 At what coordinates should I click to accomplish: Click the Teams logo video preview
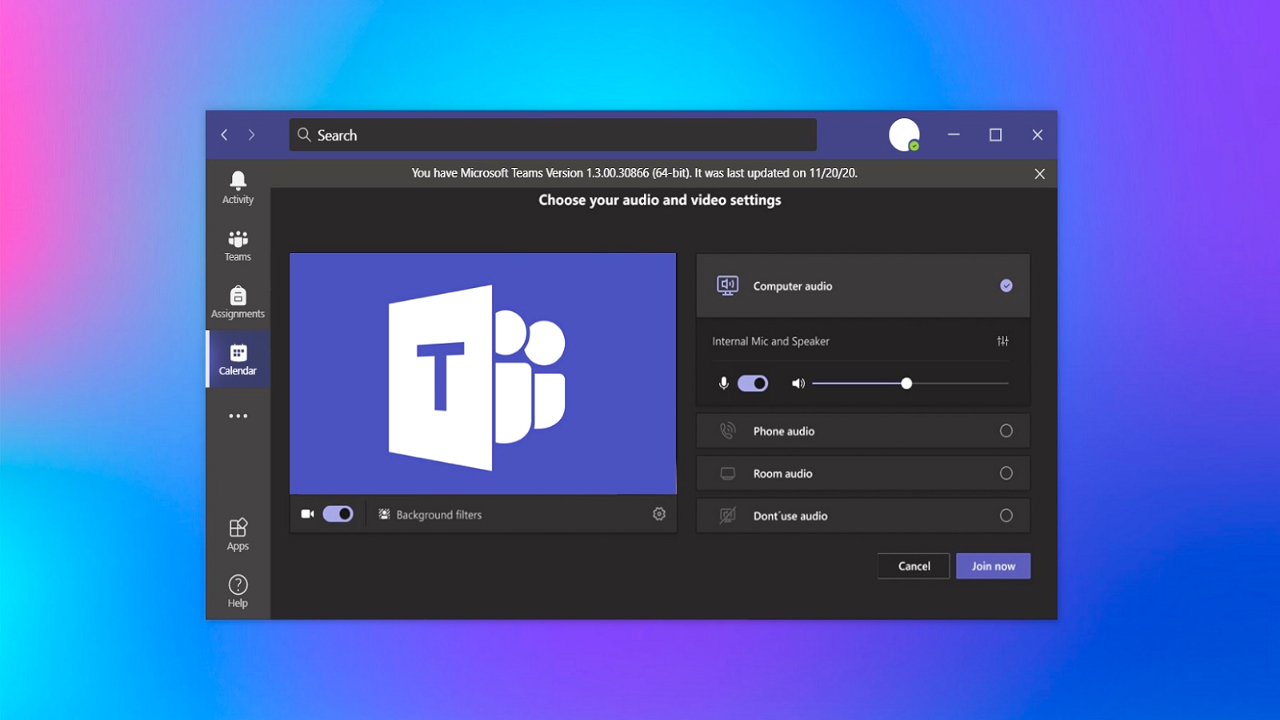pos(483,373)
